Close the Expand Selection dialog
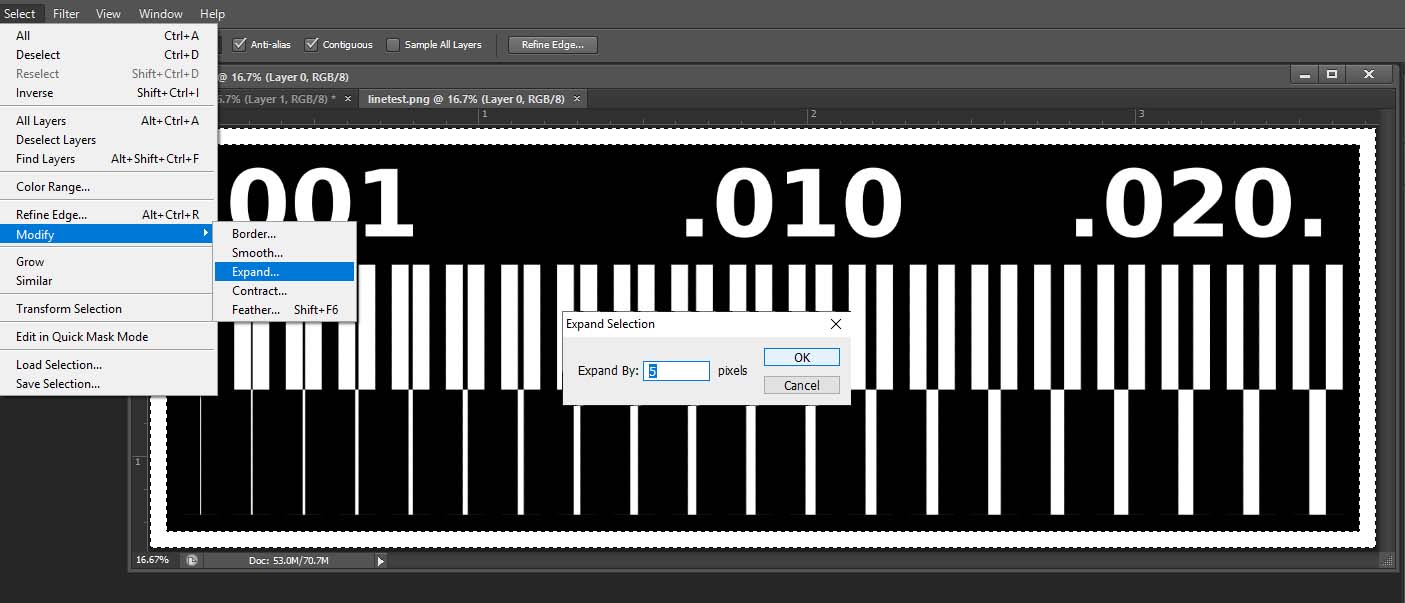Screen dimensions: 1405x603 (x=836, y=324)
